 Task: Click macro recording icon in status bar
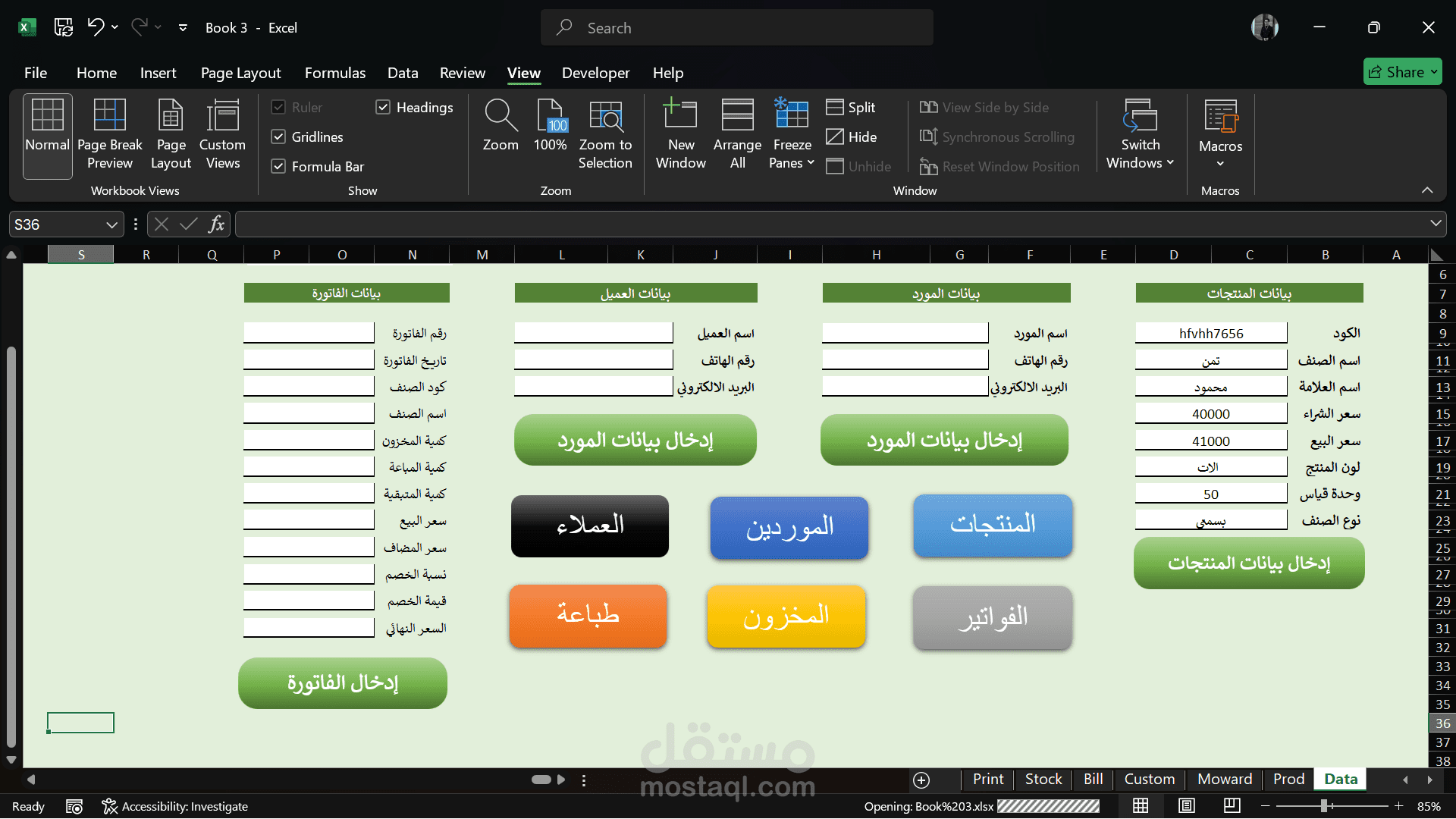point(74,806)
